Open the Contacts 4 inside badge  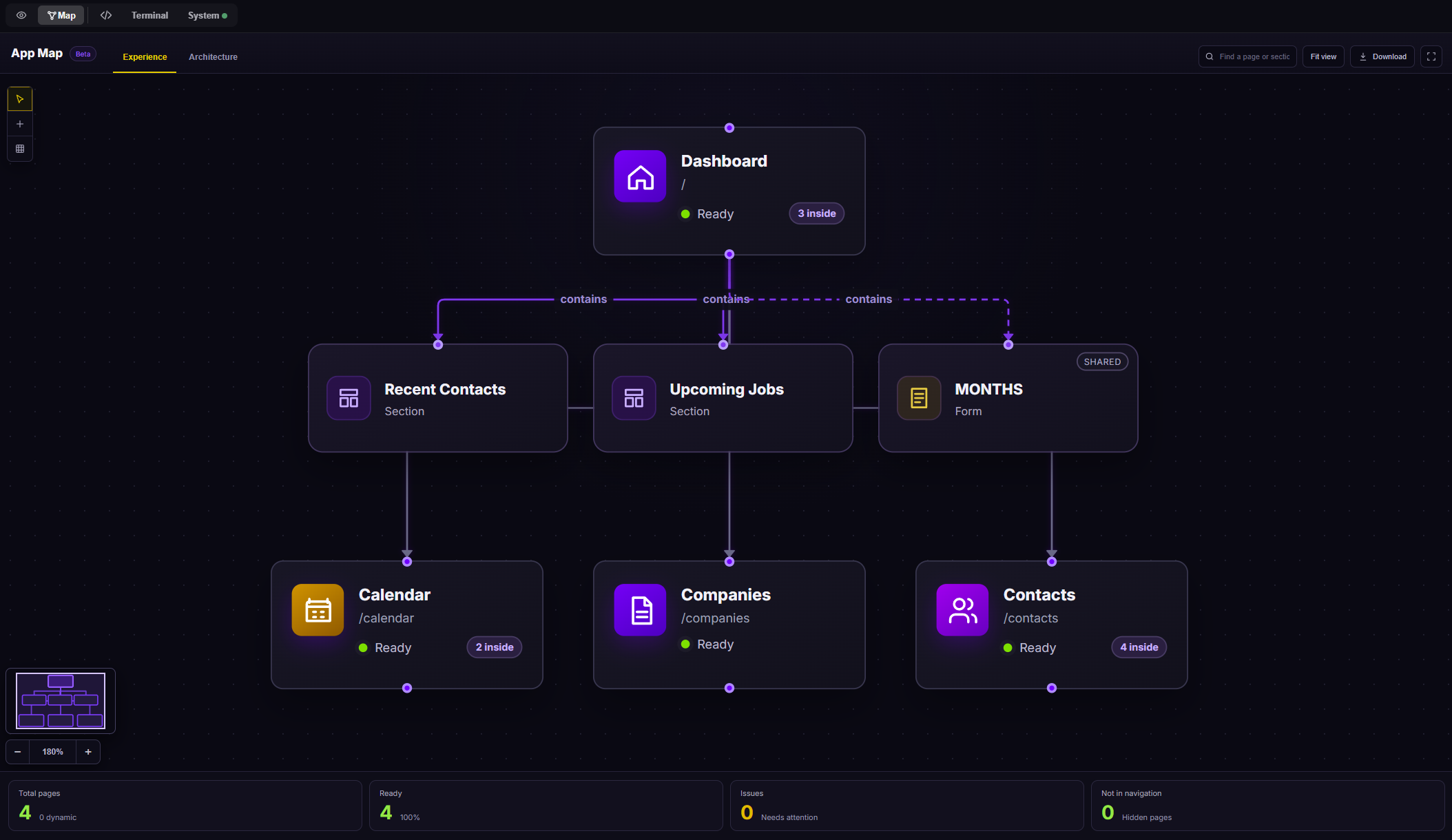(x=1139, y=647)
